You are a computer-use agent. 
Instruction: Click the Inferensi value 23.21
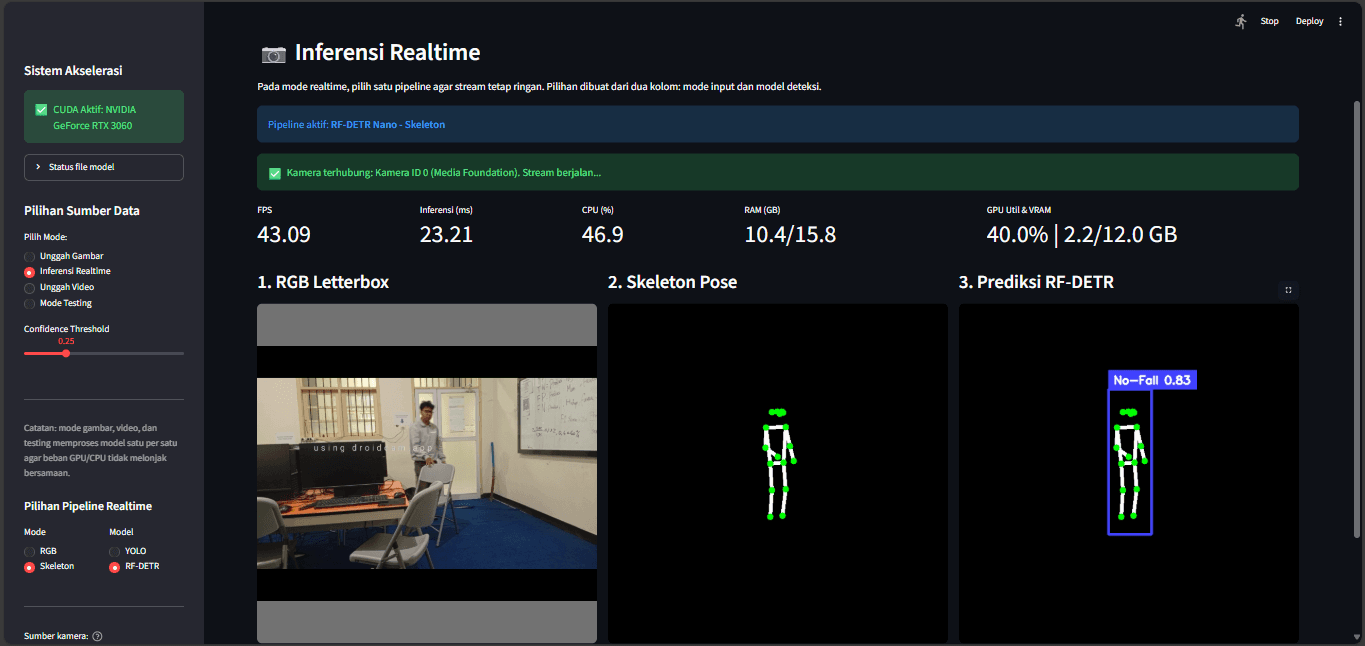point(446,235)
